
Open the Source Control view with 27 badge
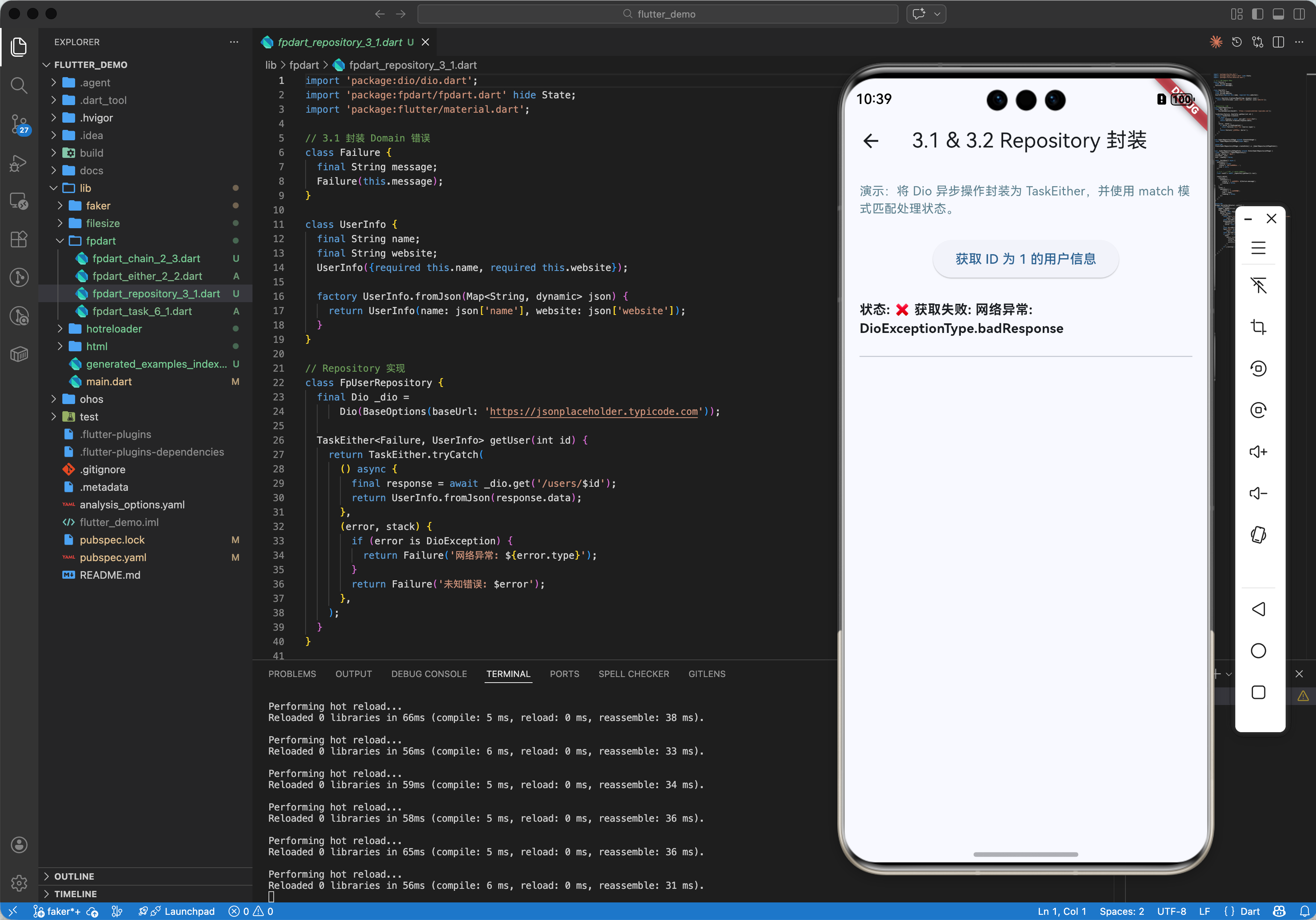19,124
